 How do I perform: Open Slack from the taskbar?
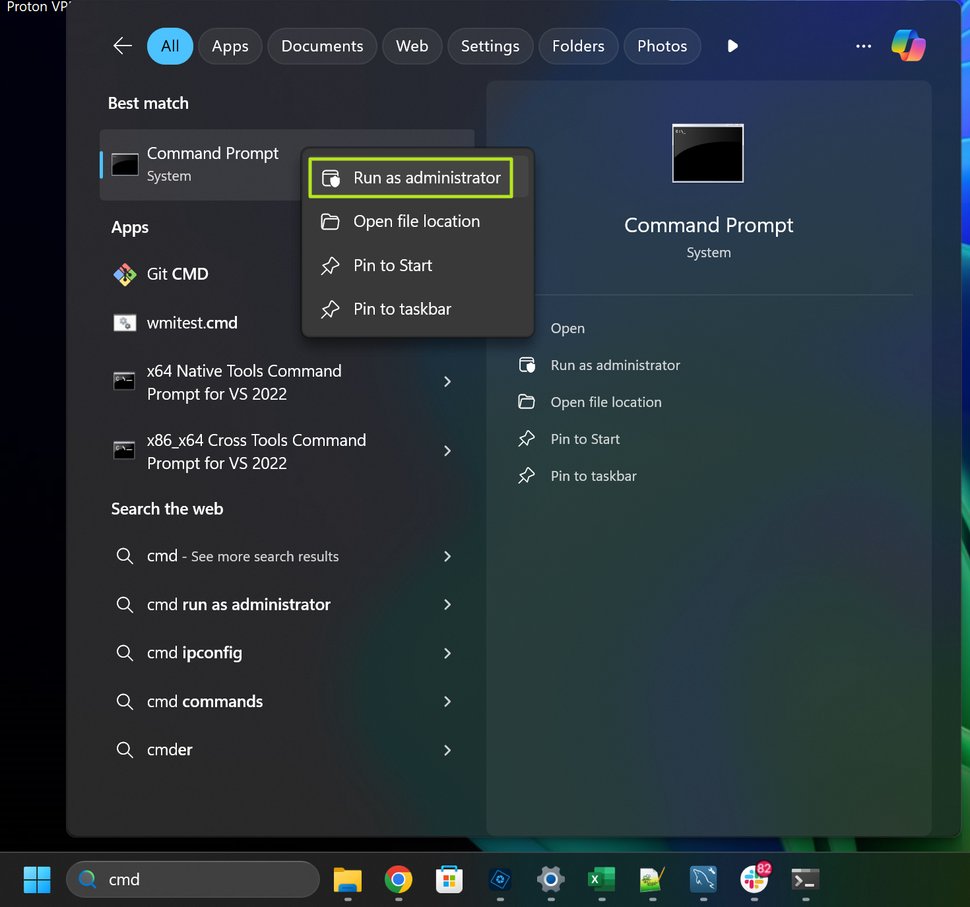pos(754,881)
